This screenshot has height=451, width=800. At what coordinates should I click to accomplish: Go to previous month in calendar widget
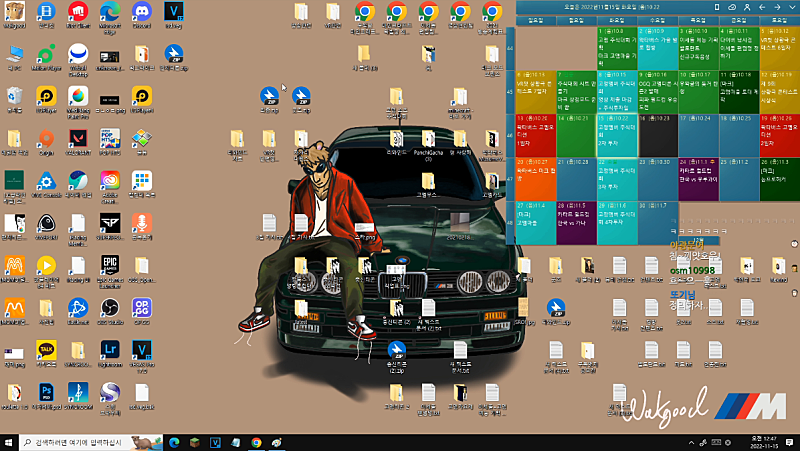(x=762, y=7)
